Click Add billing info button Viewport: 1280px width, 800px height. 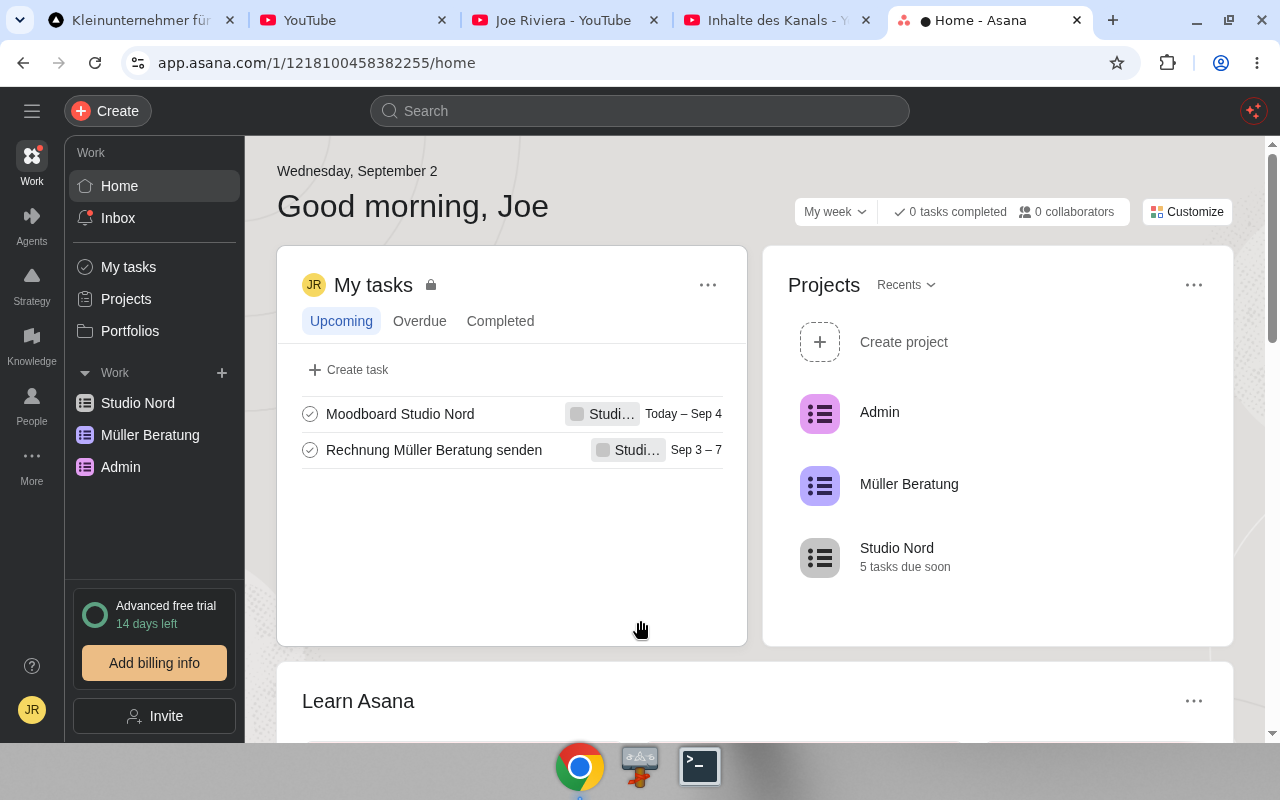(154, 663)
